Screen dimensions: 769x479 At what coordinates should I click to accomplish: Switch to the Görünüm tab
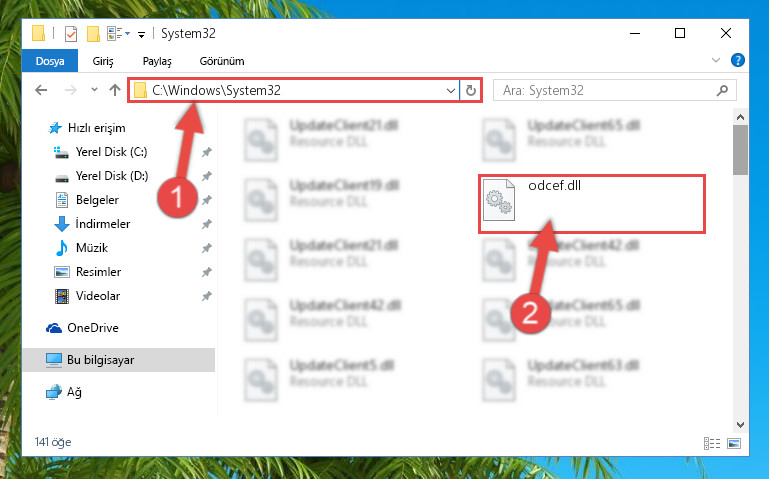coord(222,61)
